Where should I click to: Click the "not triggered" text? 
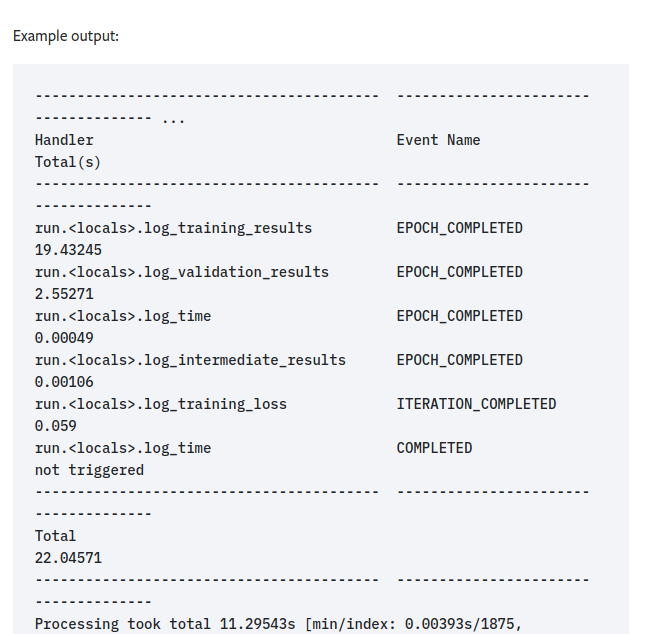click(89, 470)
